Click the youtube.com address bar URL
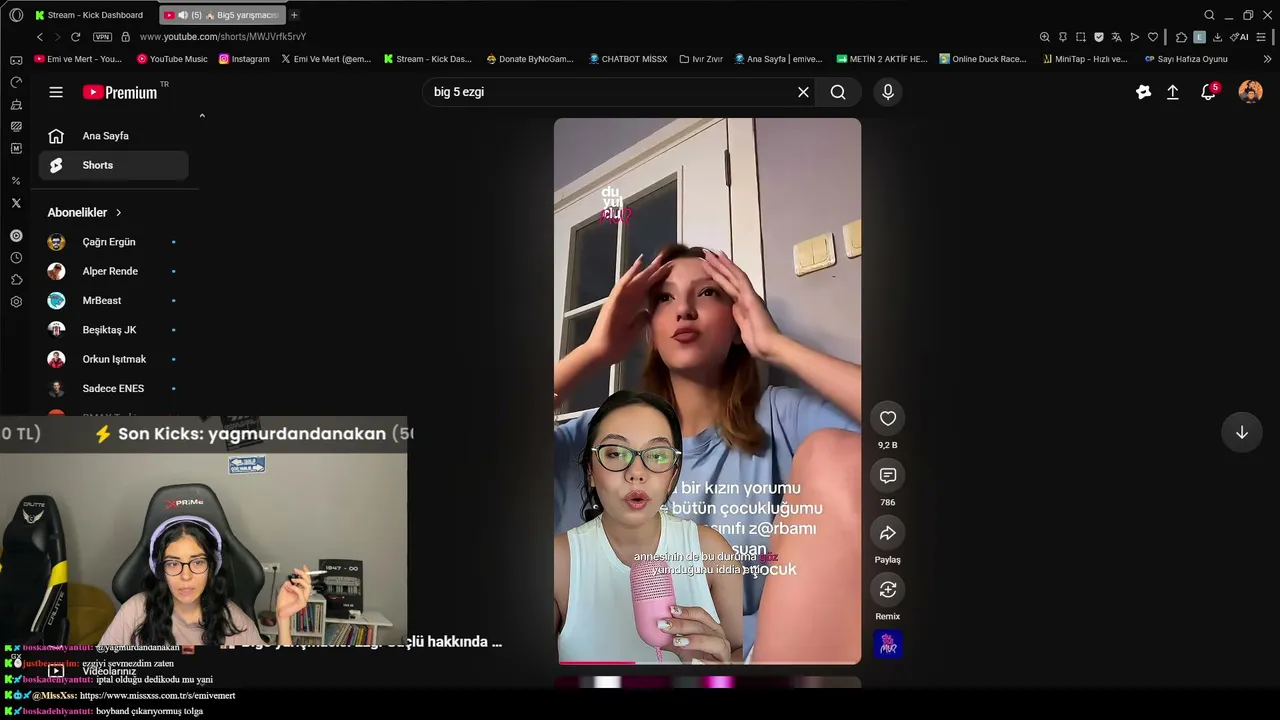 coord(223,37)
